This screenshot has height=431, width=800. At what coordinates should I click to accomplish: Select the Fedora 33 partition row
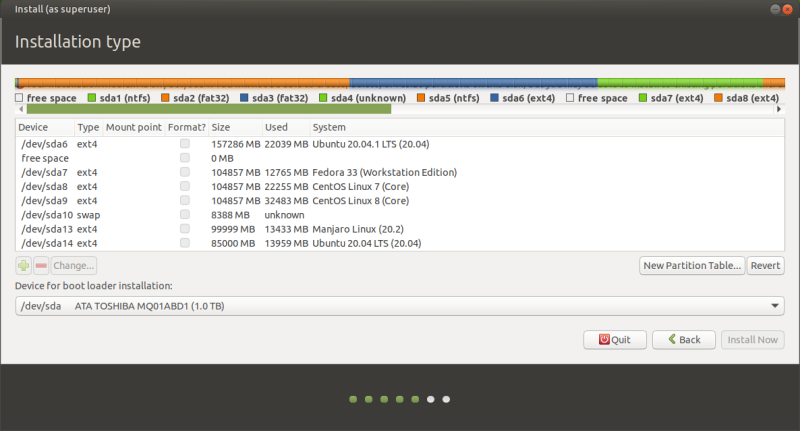click(x=400, y=172)
